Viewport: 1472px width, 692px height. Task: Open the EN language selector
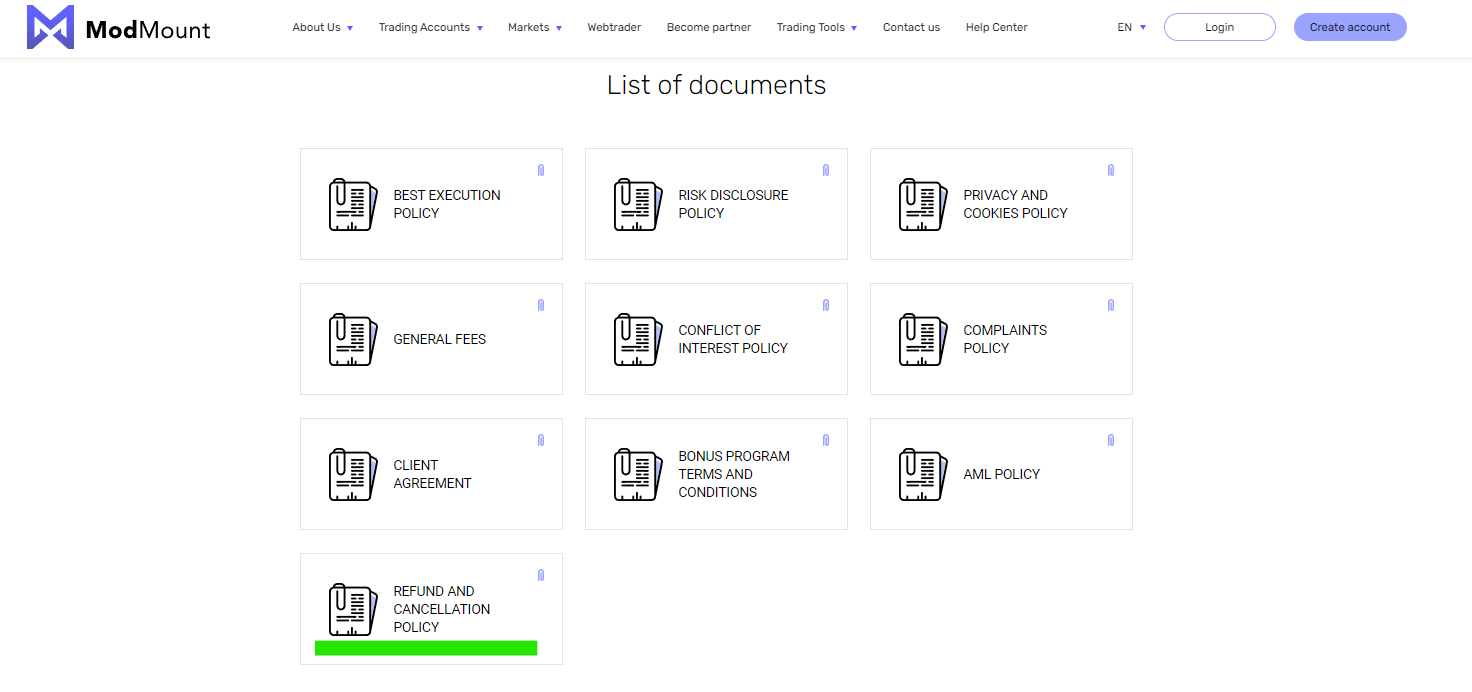1132,27
